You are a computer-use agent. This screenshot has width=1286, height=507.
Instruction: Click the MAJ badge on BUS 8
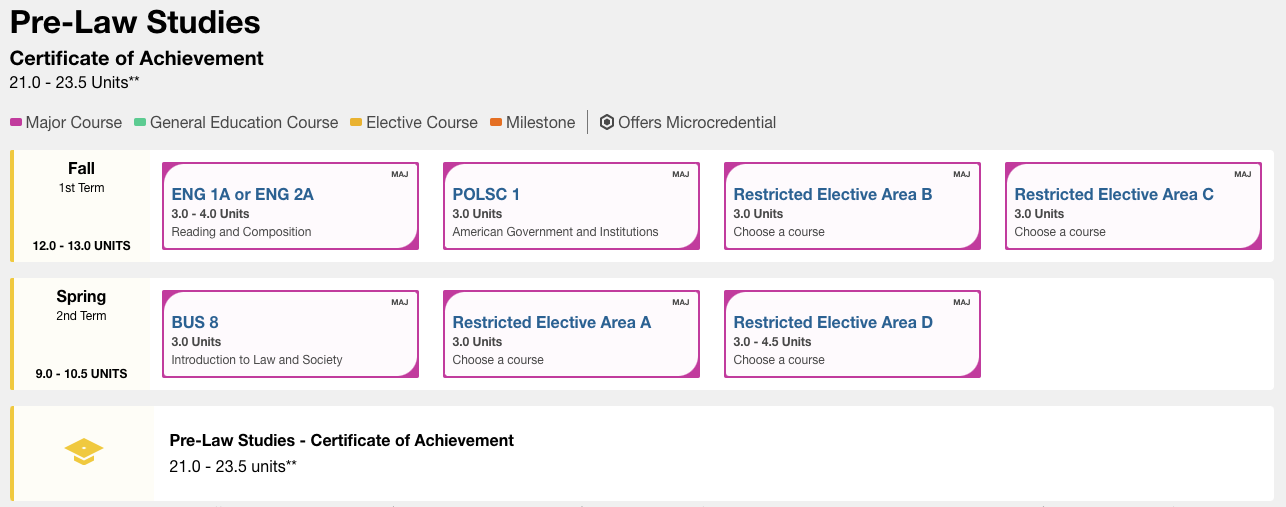tap(399, 302)
